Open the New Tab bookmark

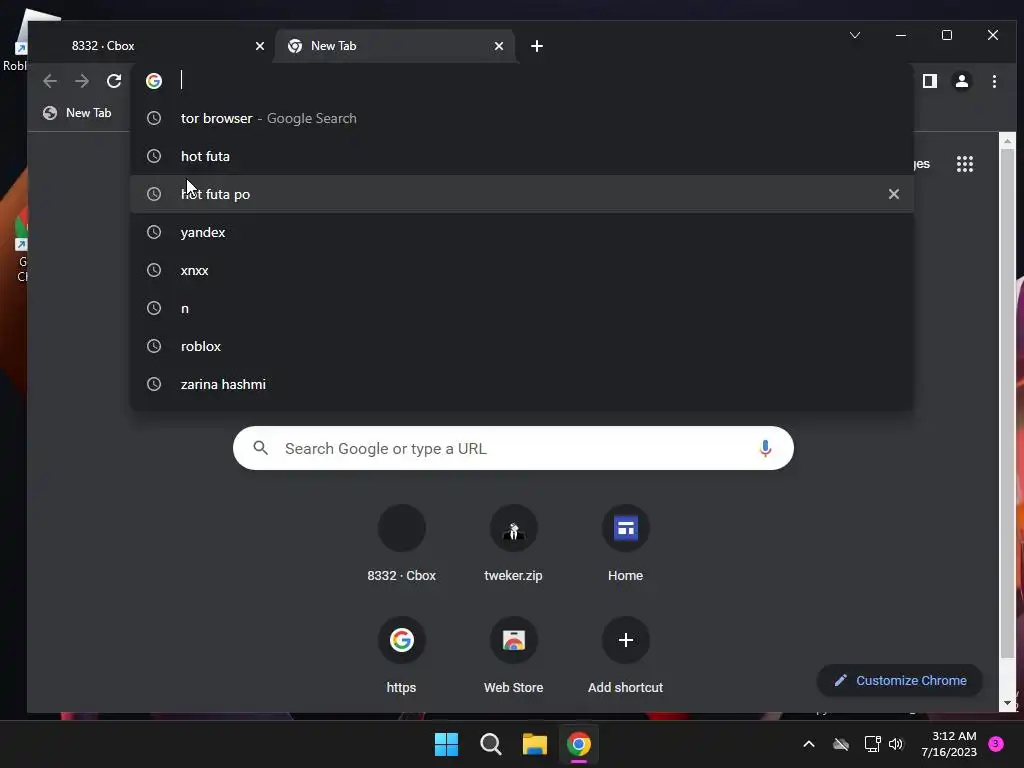pos(77,113)
